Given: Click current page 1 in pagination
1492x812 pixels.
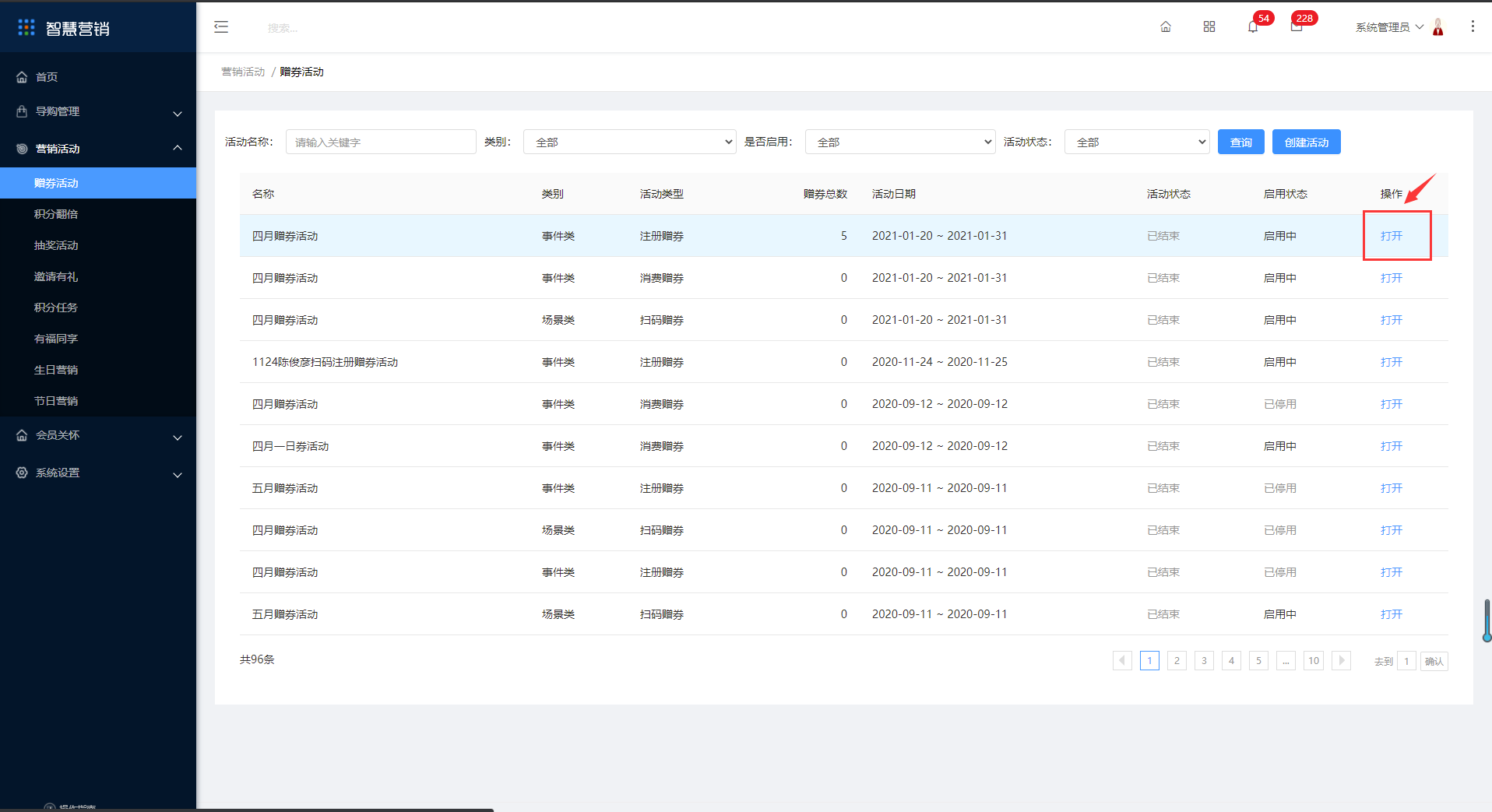Looking at the screenshot, I should pyautogui.click(x=1149, y=661).
